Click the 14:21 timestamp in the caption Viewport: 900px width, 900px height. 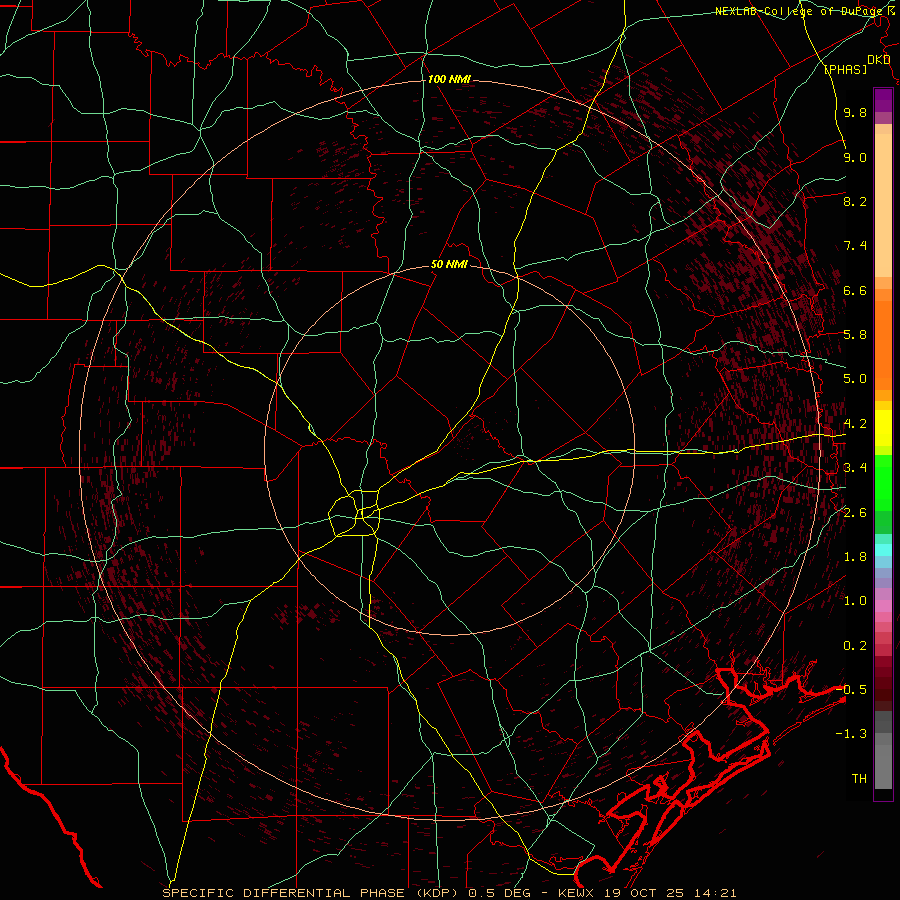pos(716,893)
